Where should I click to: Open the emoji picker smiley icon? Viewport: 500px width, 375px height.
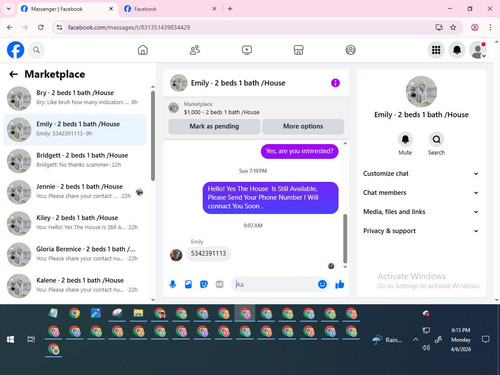point(322,284)
